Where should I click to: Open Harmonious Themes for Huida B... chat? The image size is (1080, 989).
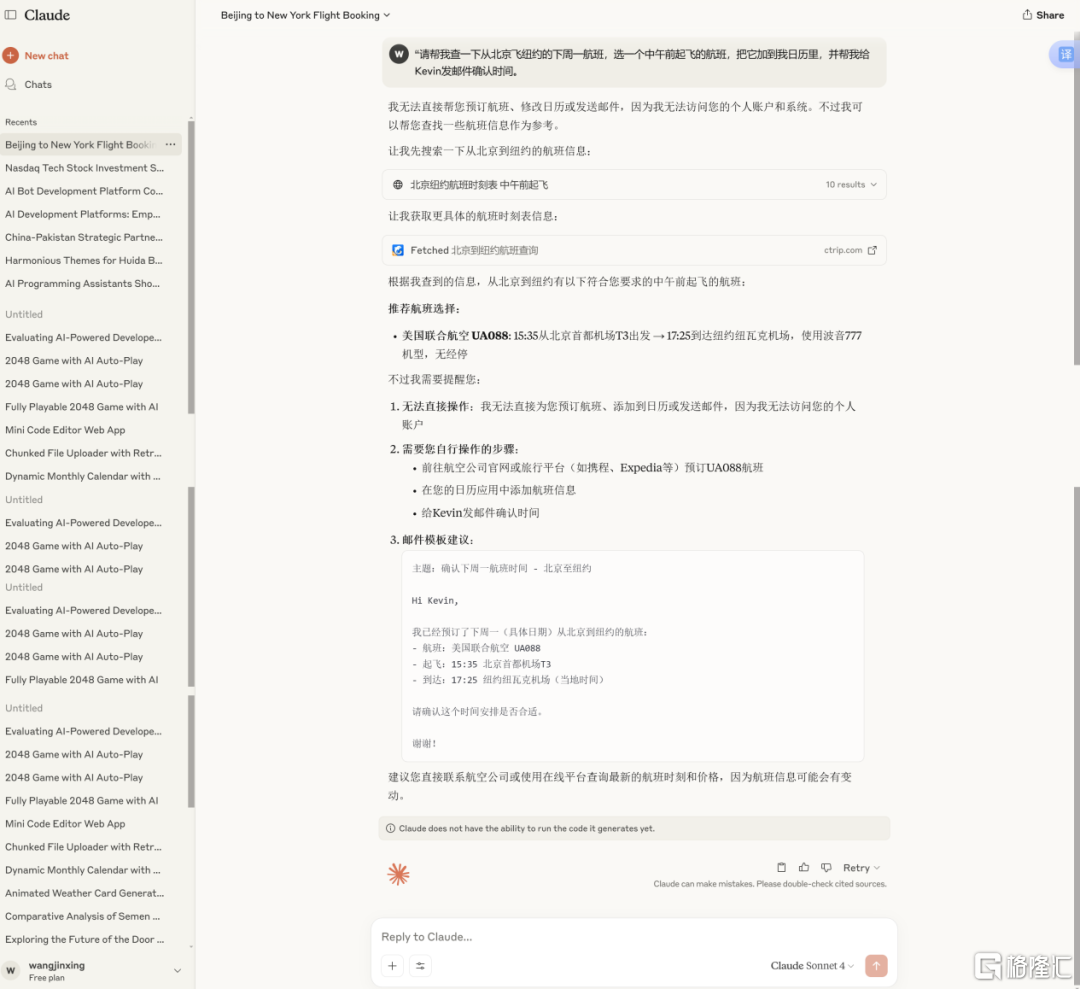[x=85, y=260]
